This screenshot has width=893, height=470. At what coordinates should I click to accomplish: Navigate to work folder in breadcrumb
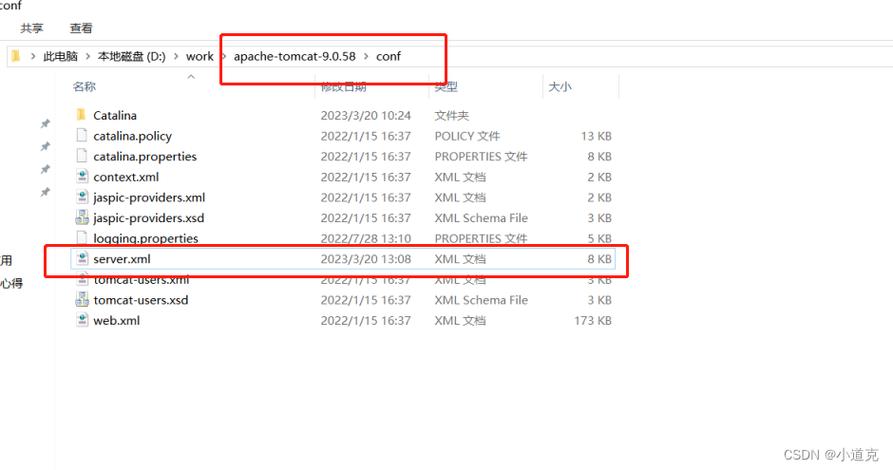coord(199,56)
